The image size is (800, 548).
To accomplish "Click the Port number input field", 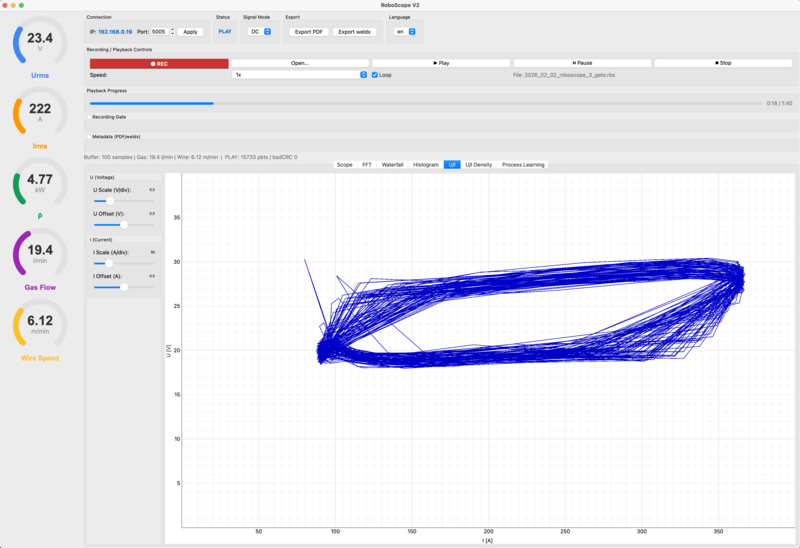I will (x=160, y=32).
